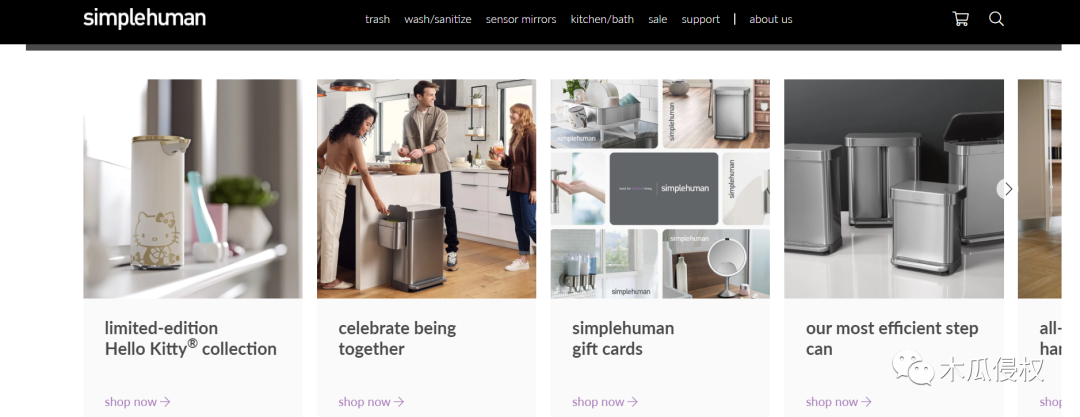The height and width of the screenshot is (417, 1080).
Task: Click the limited-edition Hello Kitty collection heading
Action: pyautogui.click(x=191, y=338)
